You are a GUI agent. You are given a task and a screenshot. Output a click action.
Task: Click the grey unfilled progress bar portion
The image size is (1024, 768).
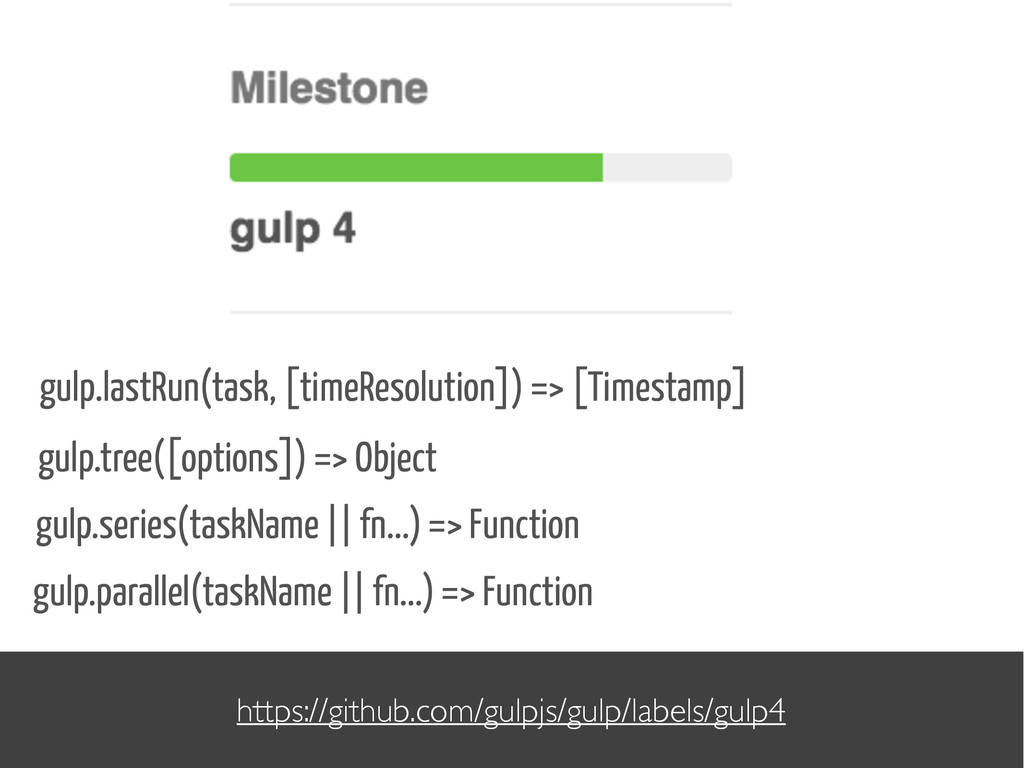[x=667, y=167]
